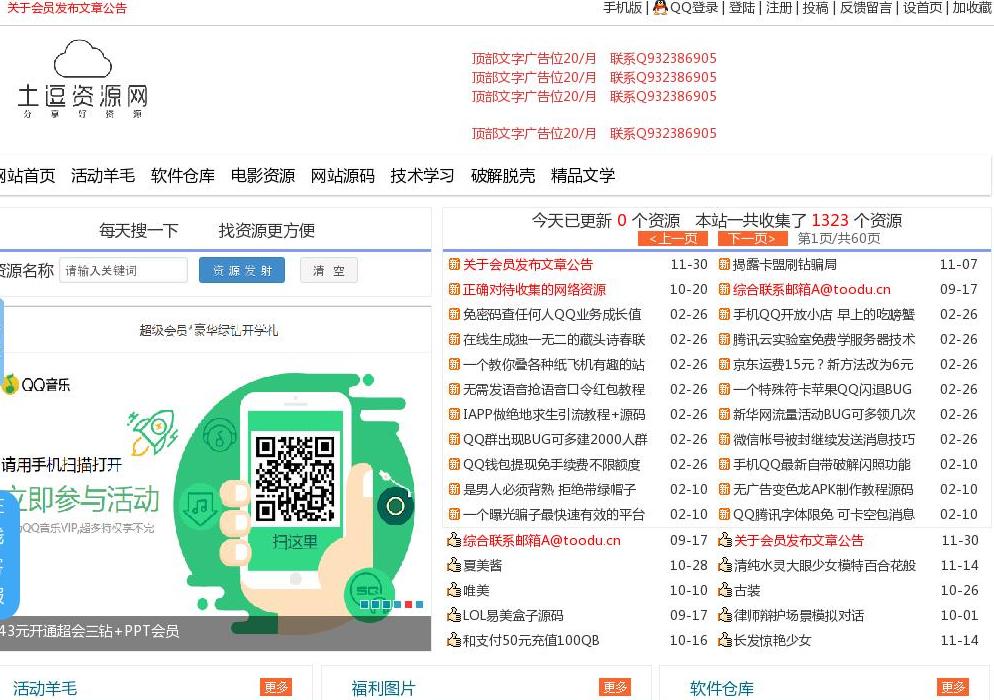Open article 微信帐号被封继续发送消息技巧
This screenshot has height=700, width=994.
click(x=824, y=439)
